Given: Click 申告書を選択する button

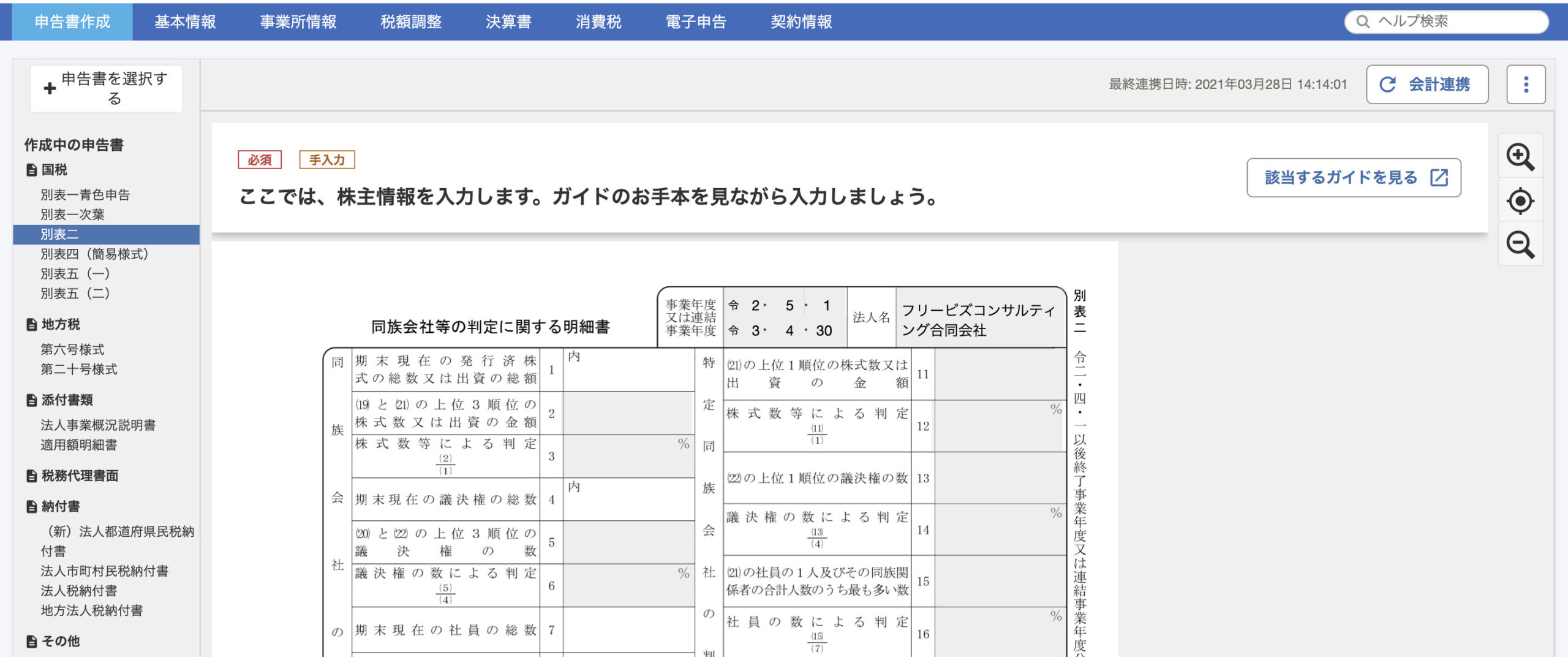Looking at the screenshot, I should tap(107, 88).
